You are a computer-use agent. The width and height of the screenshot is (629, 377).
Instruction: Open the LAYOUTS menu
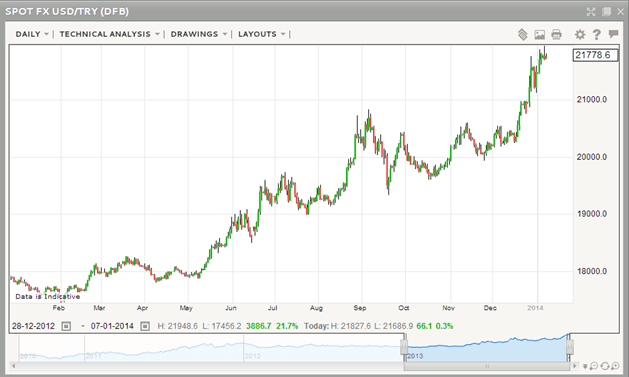pos(262,34)
